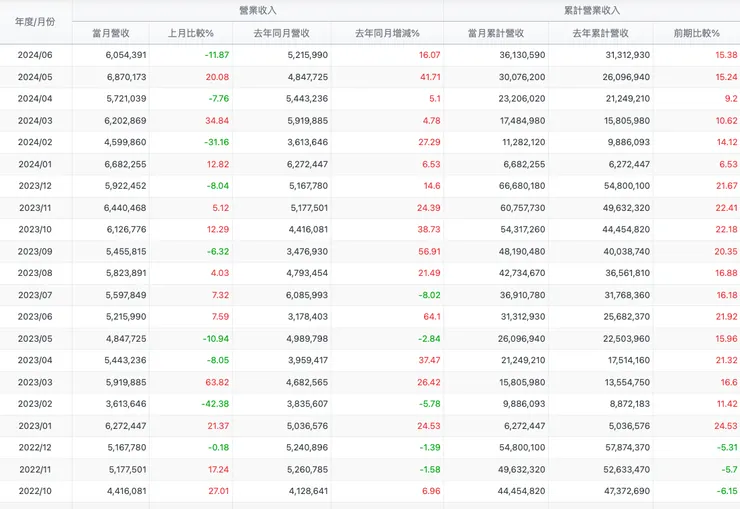Select the 2023/11 row date cell
Image resolution: width=740 pixels, height=509 pixels.
(35, 208)
